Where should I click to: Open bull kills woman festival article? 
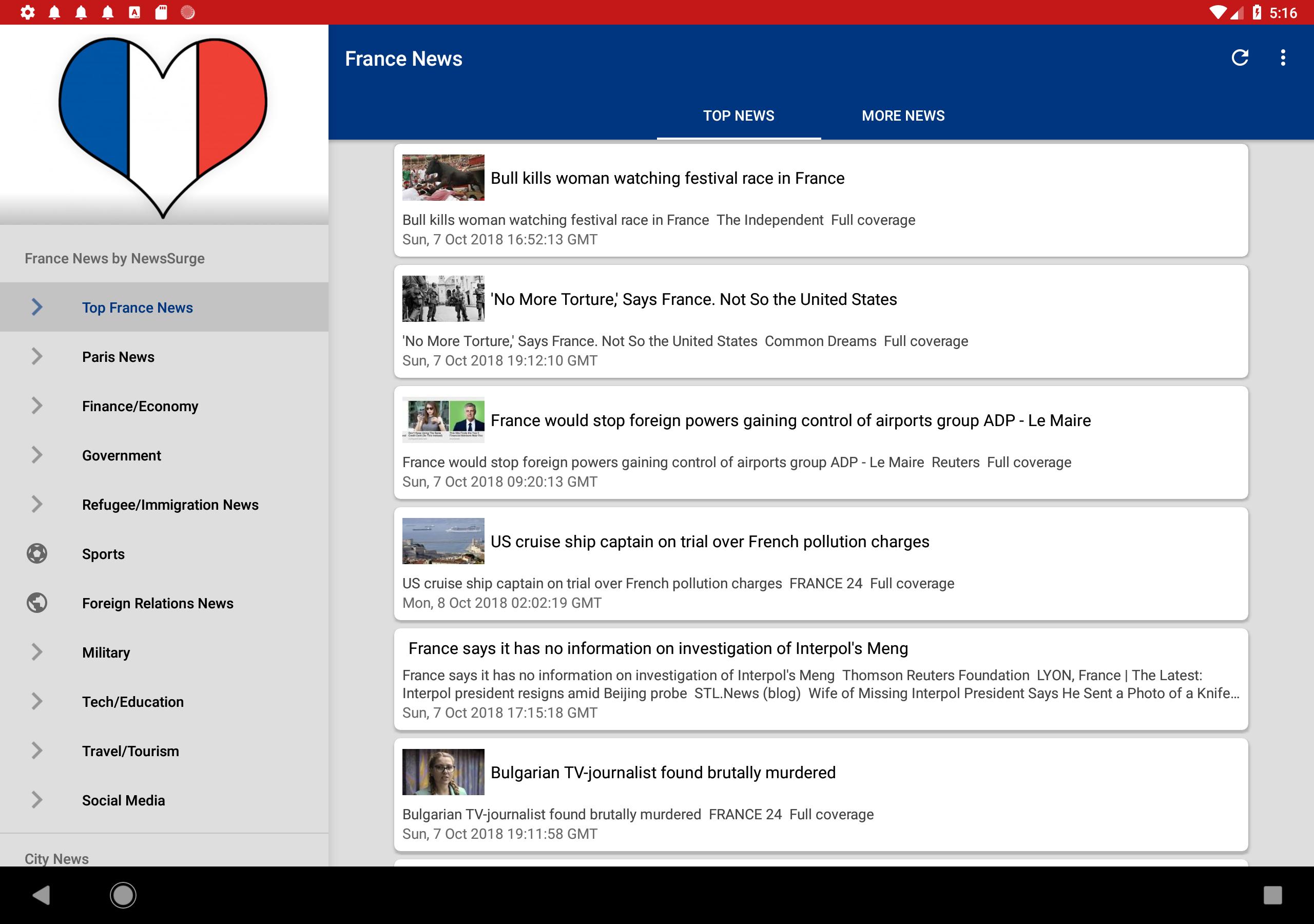coord(821,200)
